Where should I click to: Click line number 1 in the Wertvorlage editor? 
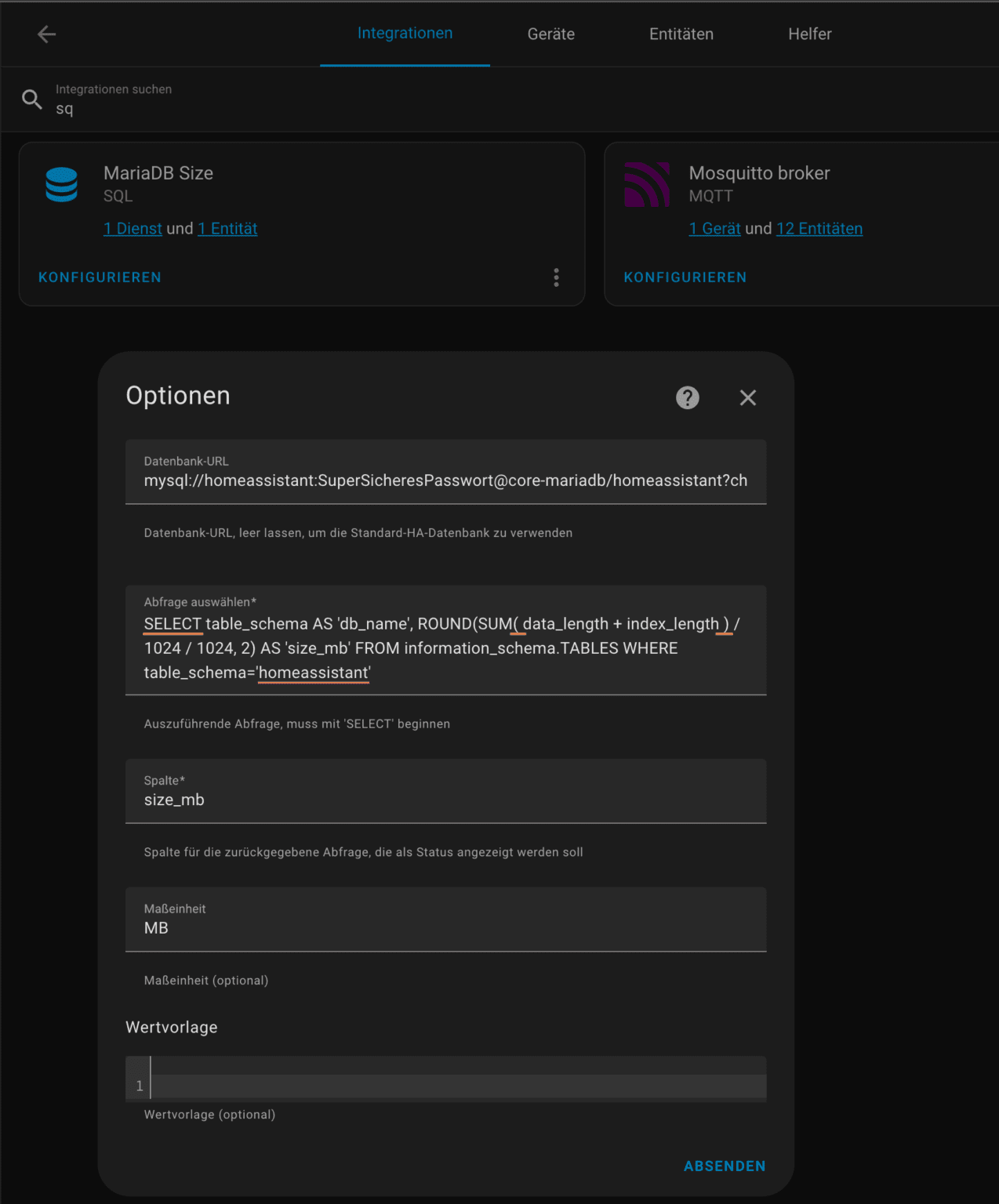tap(139, 1085)
